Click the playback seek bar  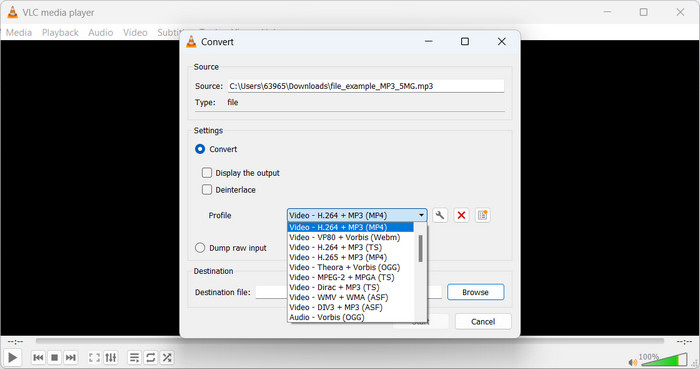pos(350,341)
